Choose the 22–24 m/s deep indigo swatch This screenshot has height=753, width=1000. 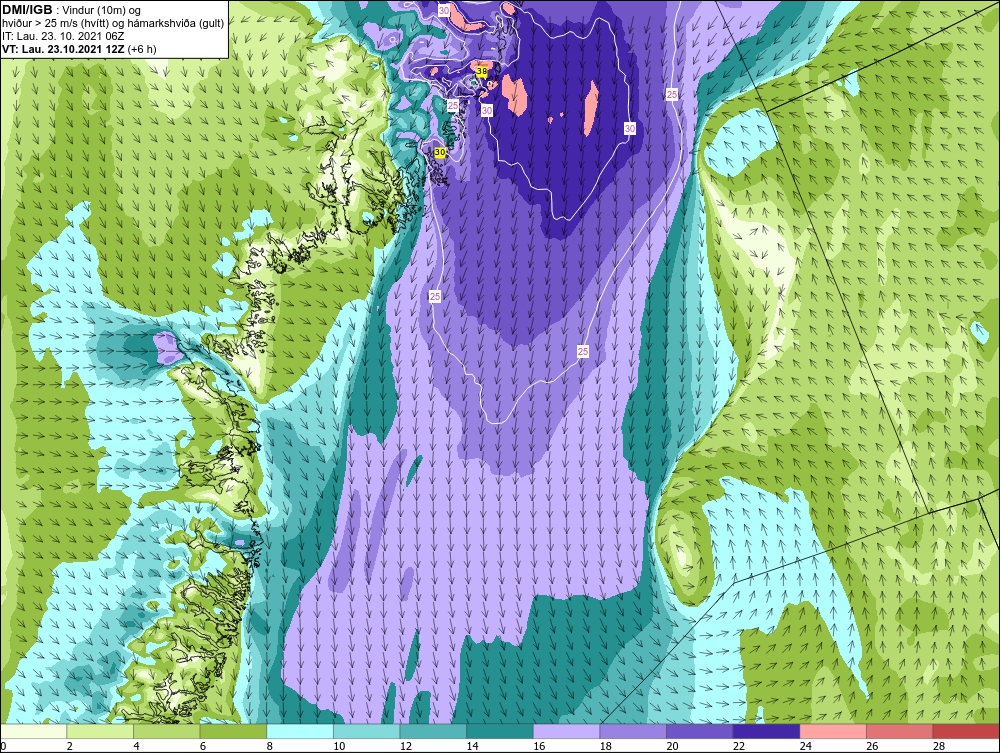click(767, 731)
